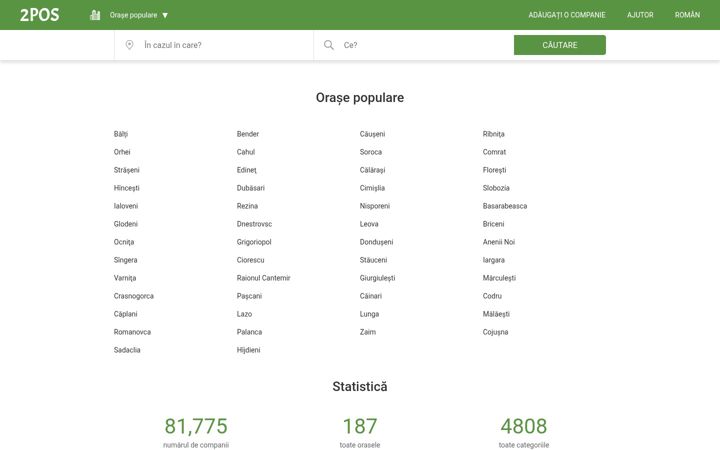The width and height of the screenshot is (720, 450).
Task: Select the Cojușna city link
Action: tap(495, 332)
